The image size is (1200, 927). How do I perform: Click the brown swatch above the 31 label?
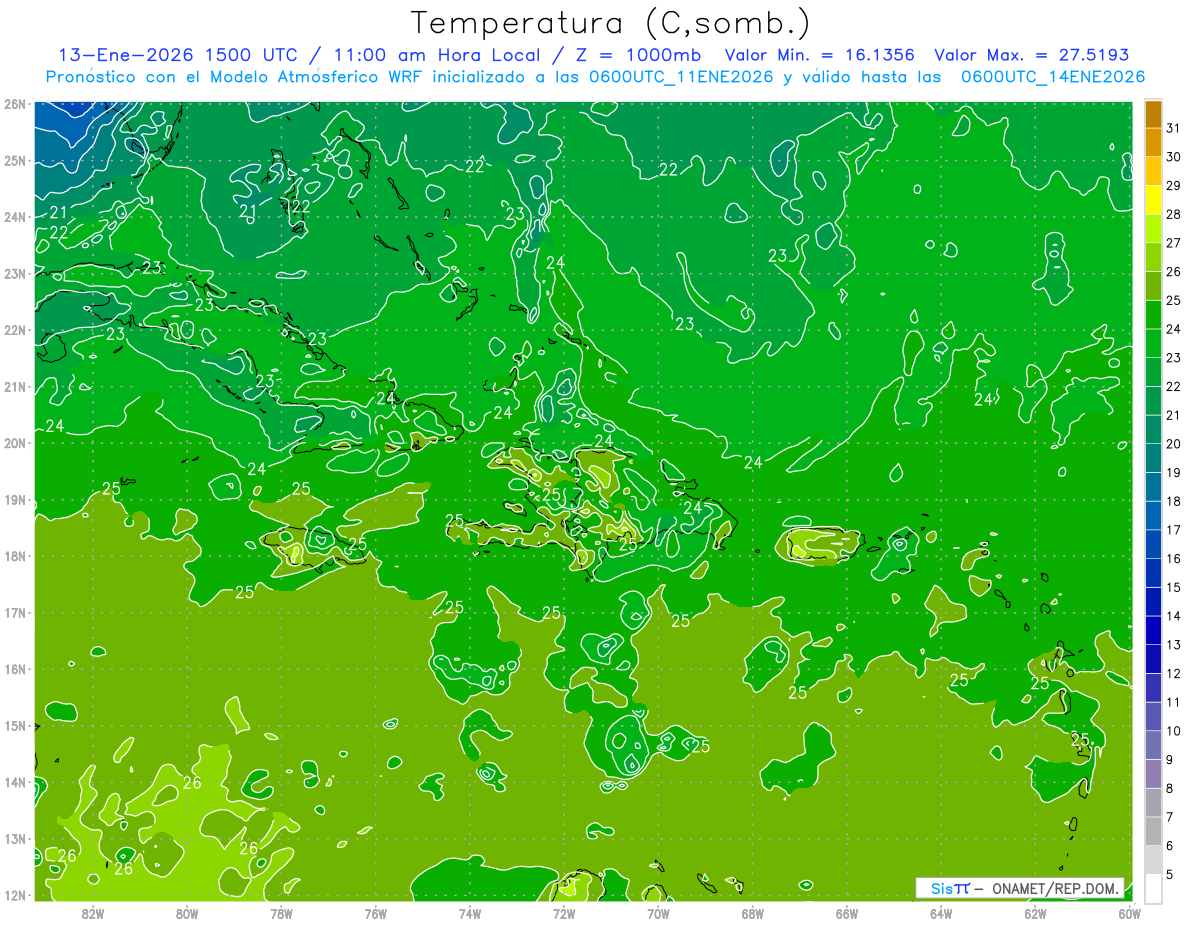click(x=1153, y=114)
